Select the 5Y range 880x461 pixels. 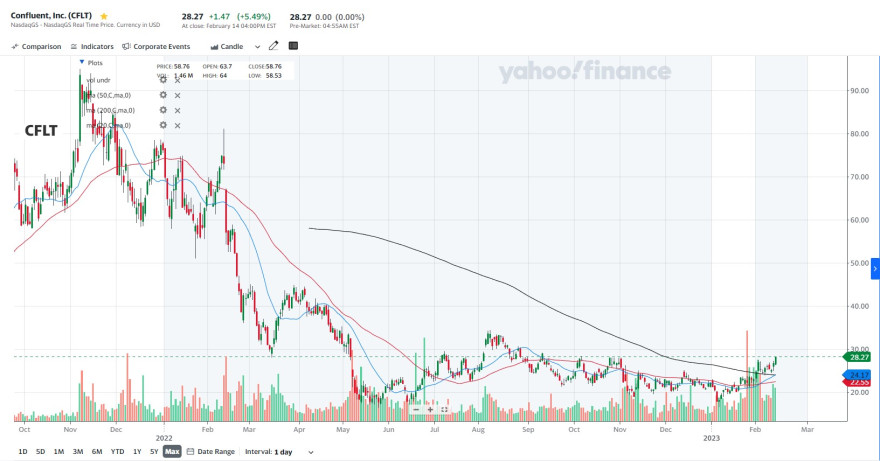(154, 451)
